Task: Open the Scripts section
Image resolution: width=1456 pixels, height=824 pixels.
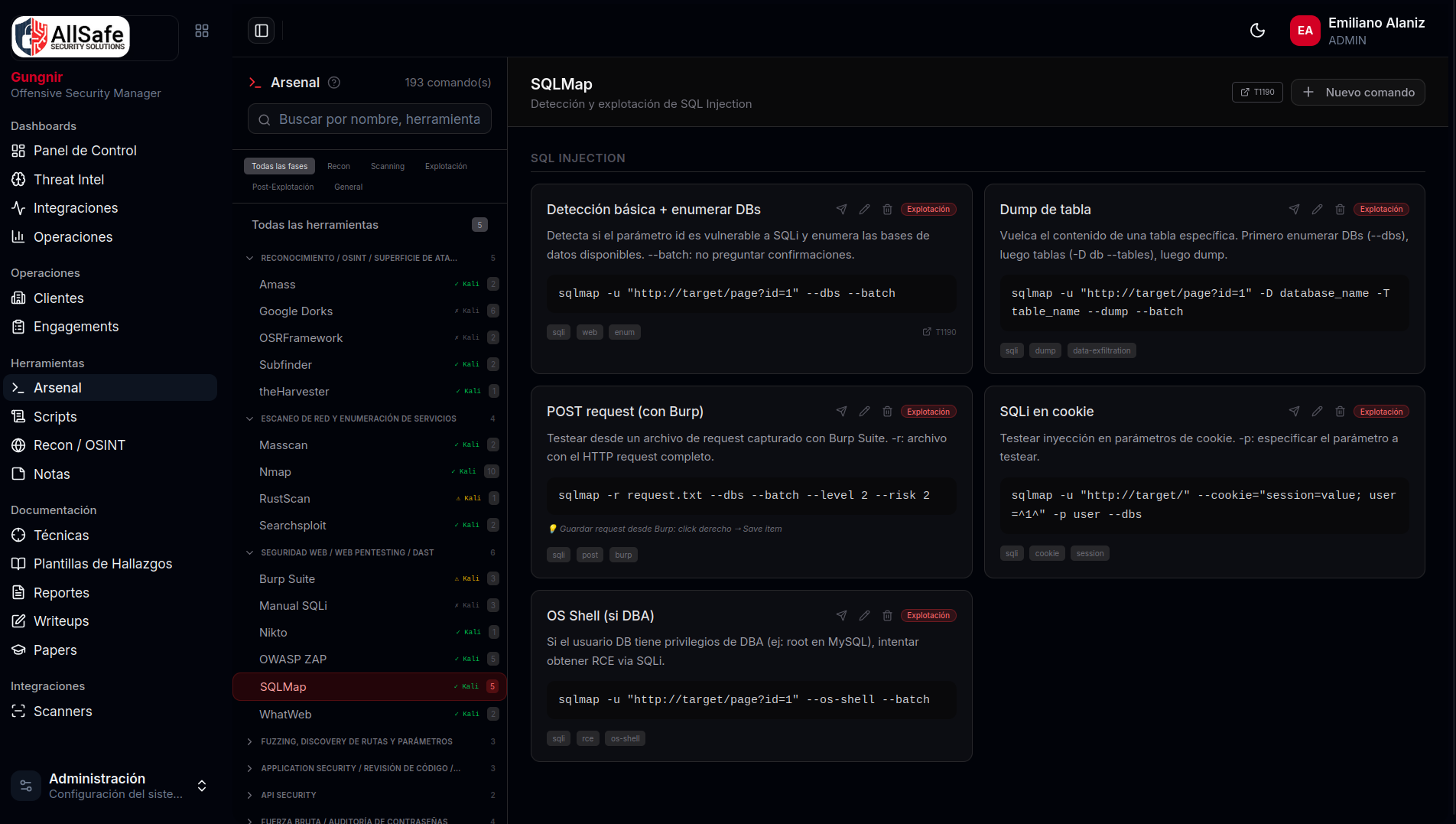Action: [110, 417]
